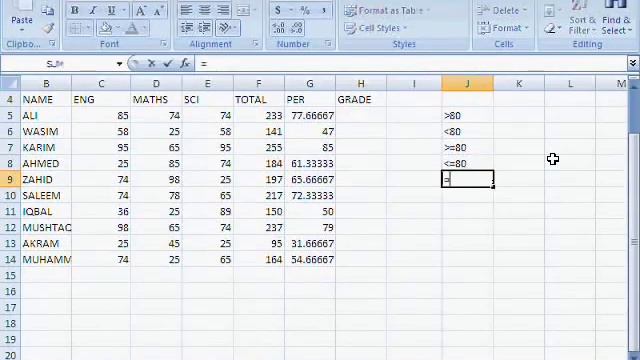Open the Font dialog launcher

[x=164, y=43]
